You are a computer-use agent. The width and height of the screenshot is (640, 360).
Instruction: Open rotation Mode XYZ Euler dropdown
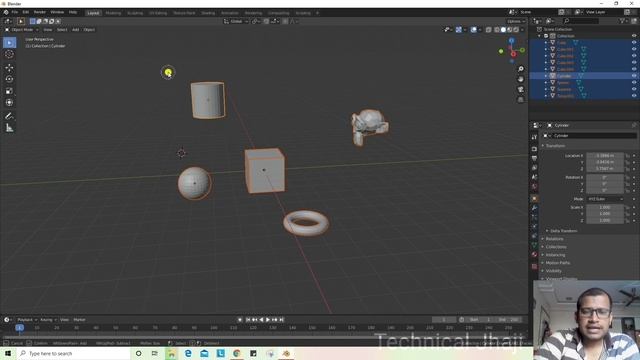[x=605, y=199]
